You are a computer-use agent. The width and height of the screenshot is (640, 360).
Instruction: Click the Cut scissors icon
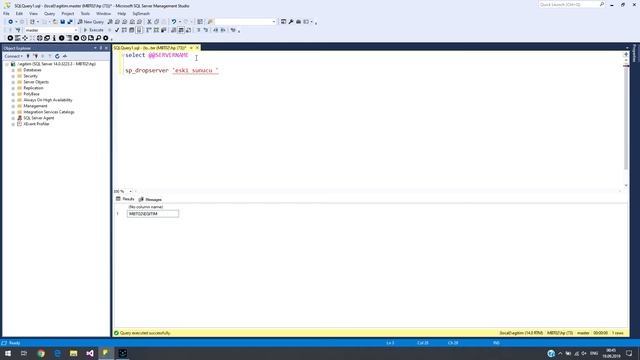coord(149,22)
